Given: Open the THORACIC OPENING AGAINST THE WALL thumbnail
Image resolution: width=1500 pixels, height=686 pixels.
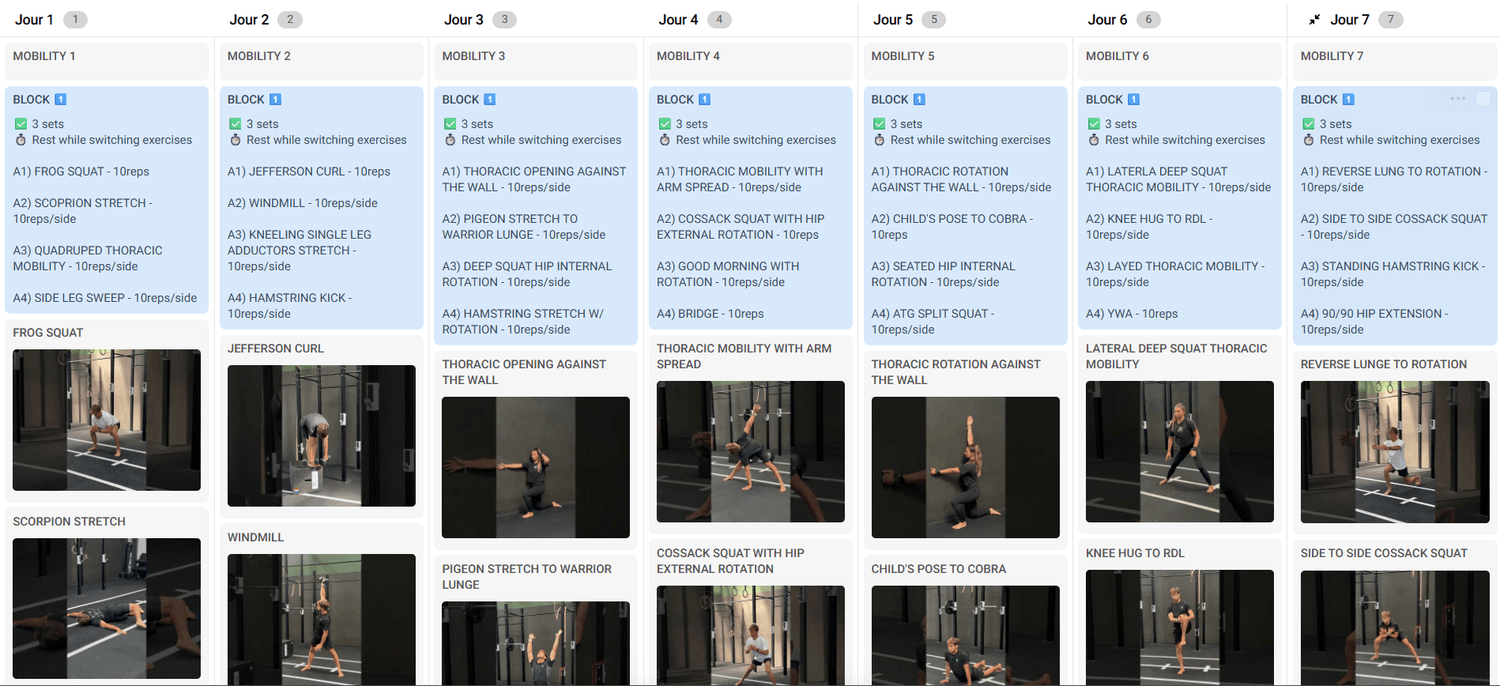Looking at the screenshot, I should [x=536, y=467].
